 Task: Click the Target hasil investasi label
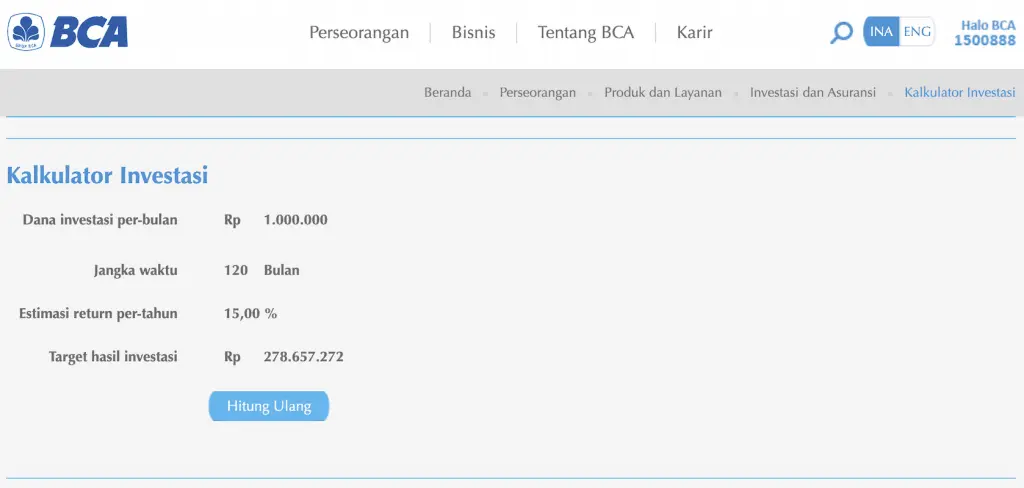click(113, 357)
